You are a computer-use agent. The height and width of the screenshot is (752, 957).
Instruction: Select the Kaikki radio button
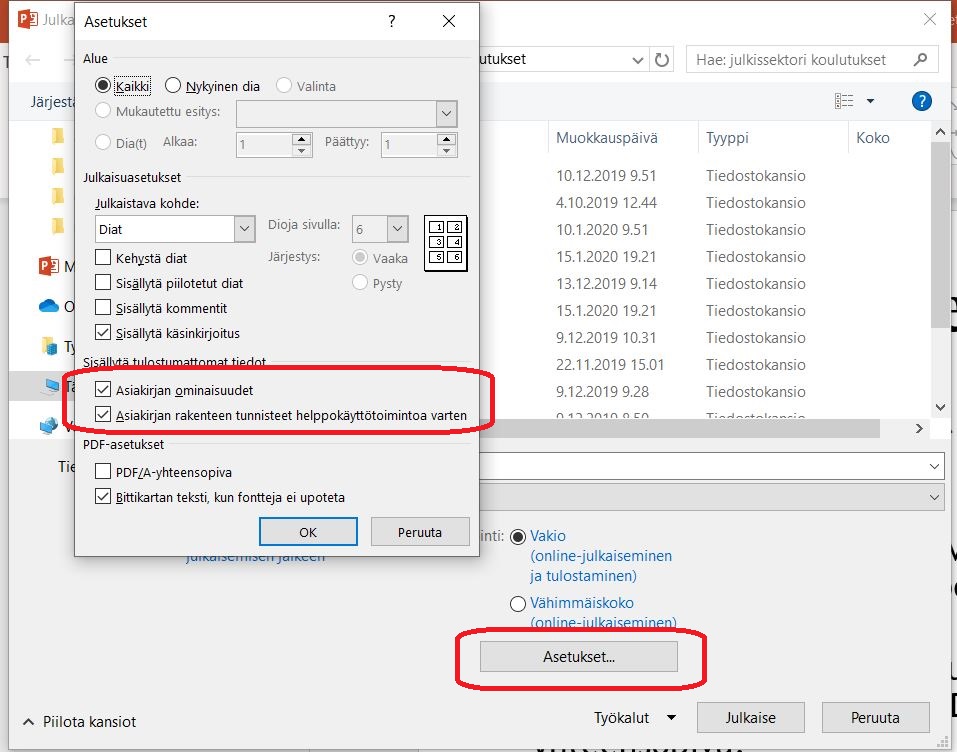tap(103, 85)
